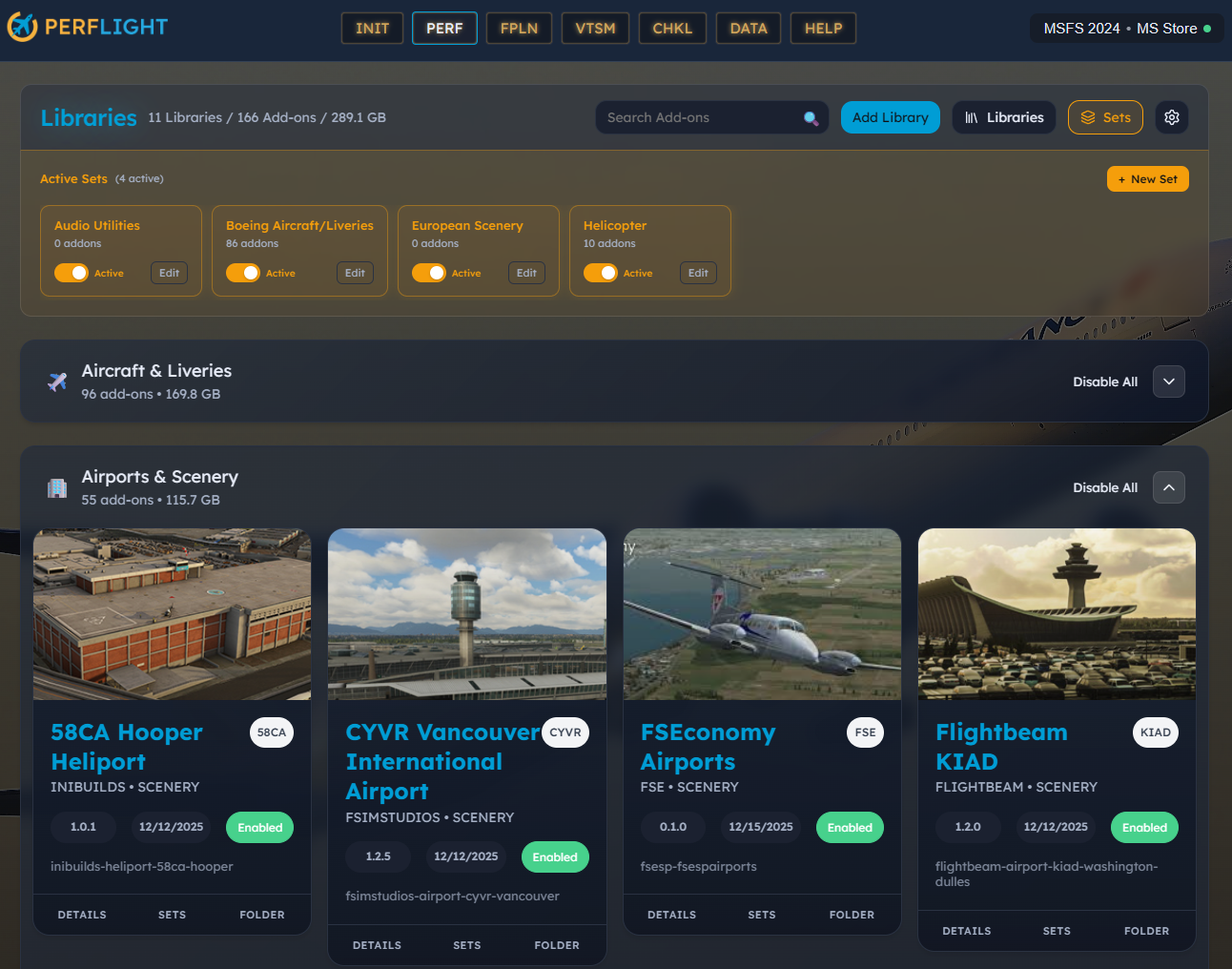Collapse the Airports & Scenery section
Screen dimensions: 1232x969
tap(1168, 487)
